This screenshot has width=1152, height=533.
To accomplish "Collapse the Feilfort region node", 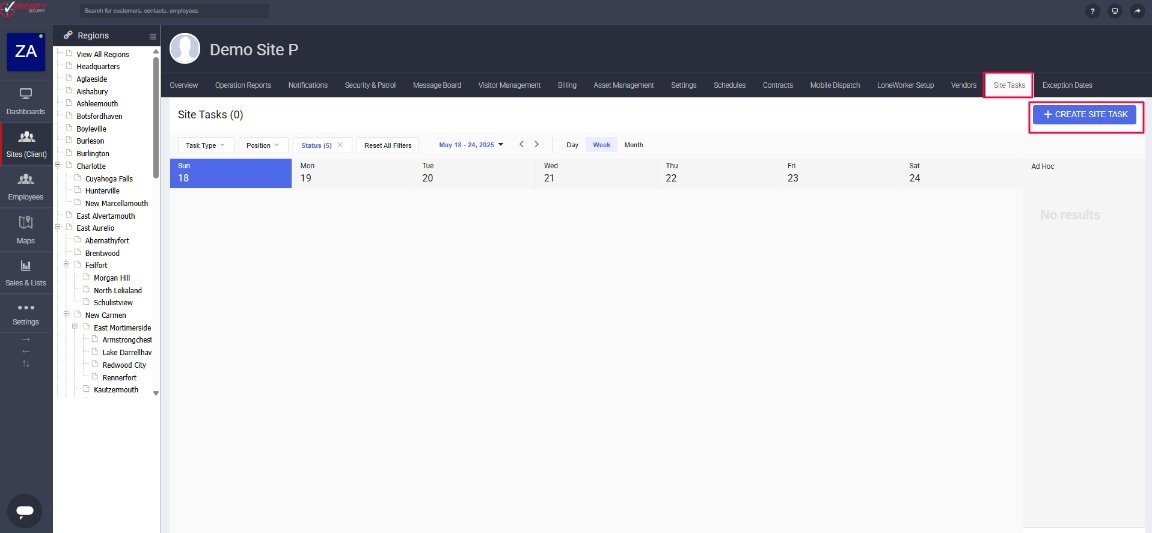I will (x=67, y=265).
